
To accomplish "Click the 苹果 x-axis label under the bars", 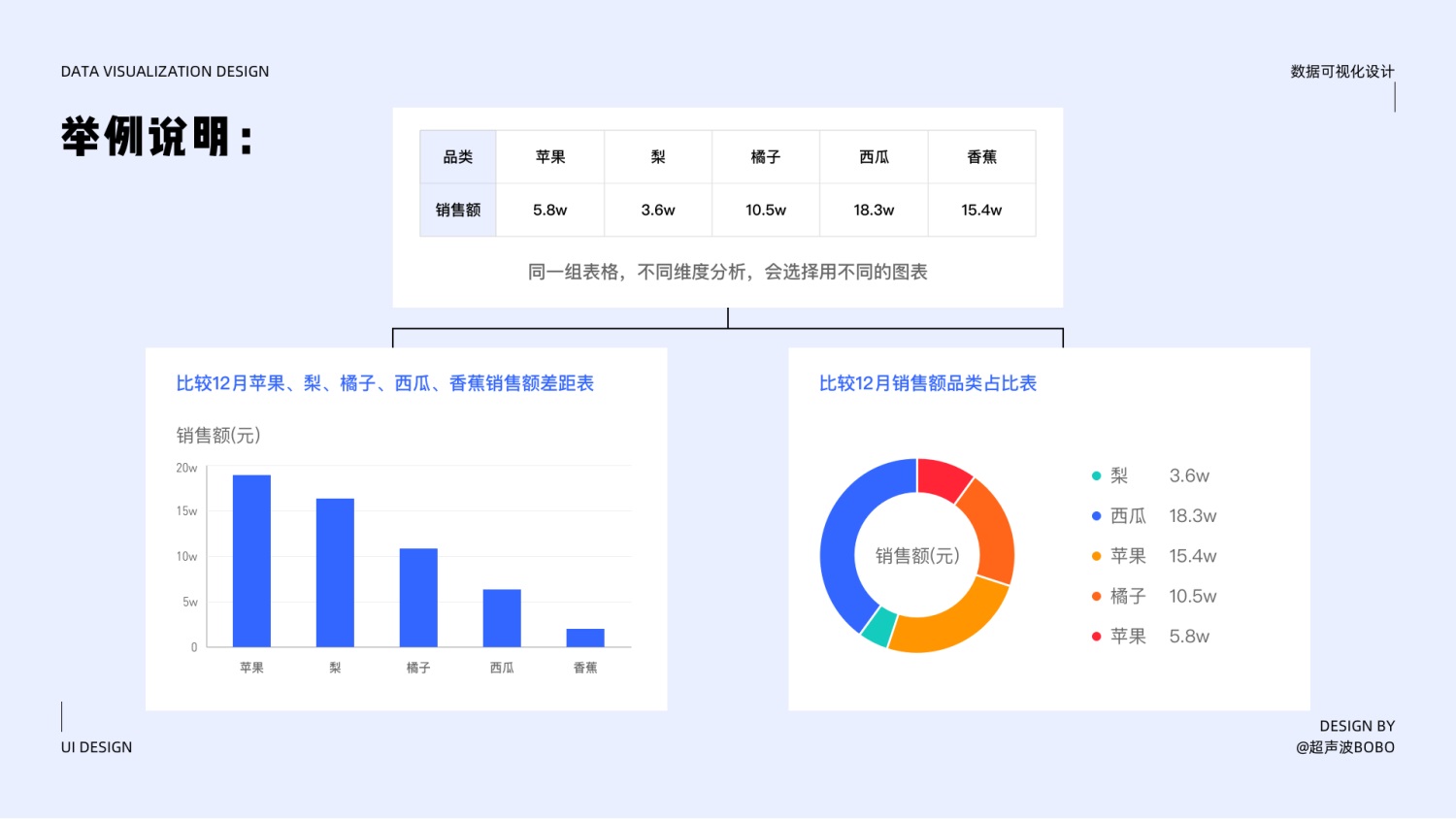I will click(251, 668).
